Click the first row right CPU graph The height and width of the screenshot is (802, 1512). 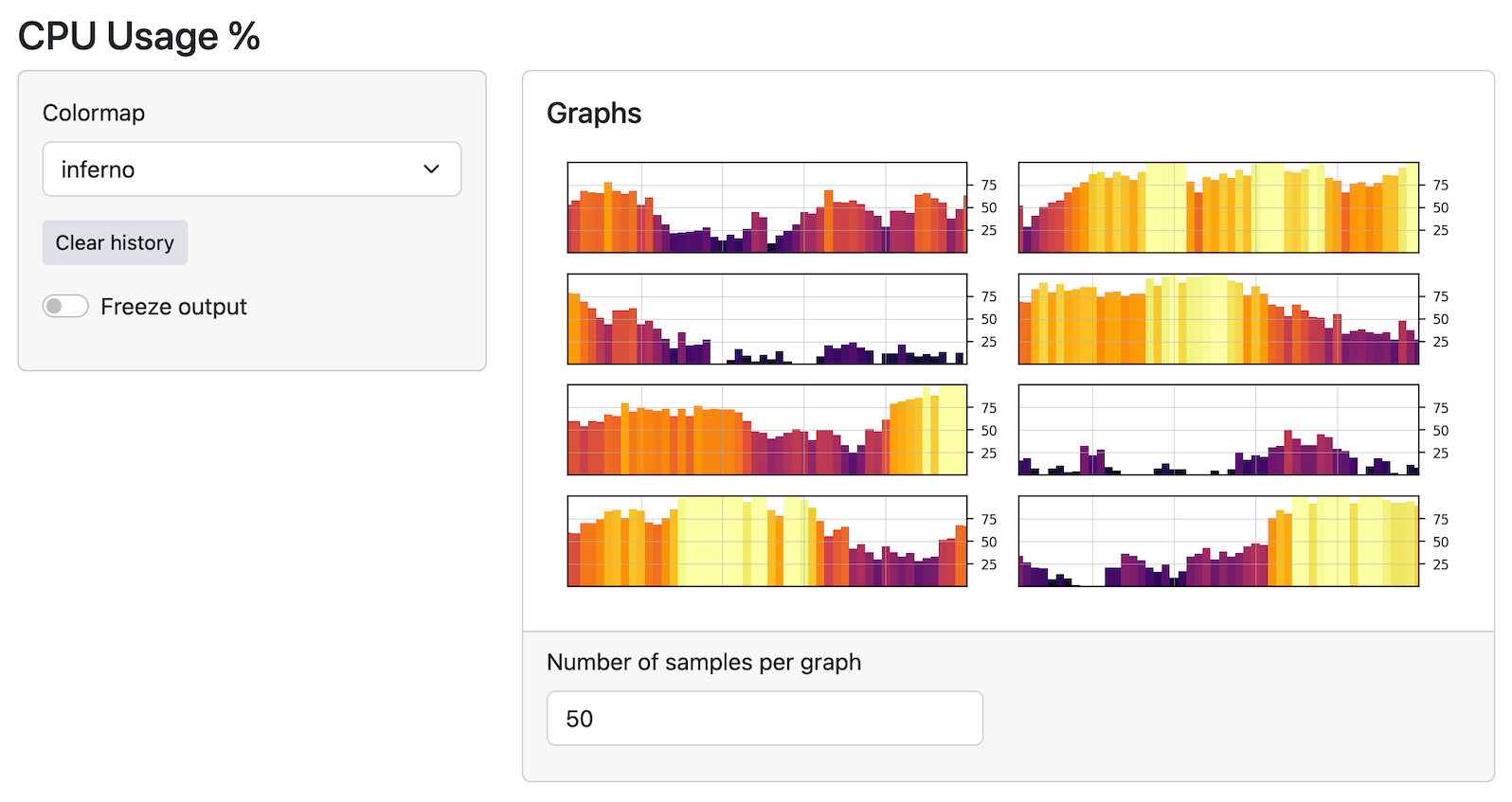(1217, 207)
